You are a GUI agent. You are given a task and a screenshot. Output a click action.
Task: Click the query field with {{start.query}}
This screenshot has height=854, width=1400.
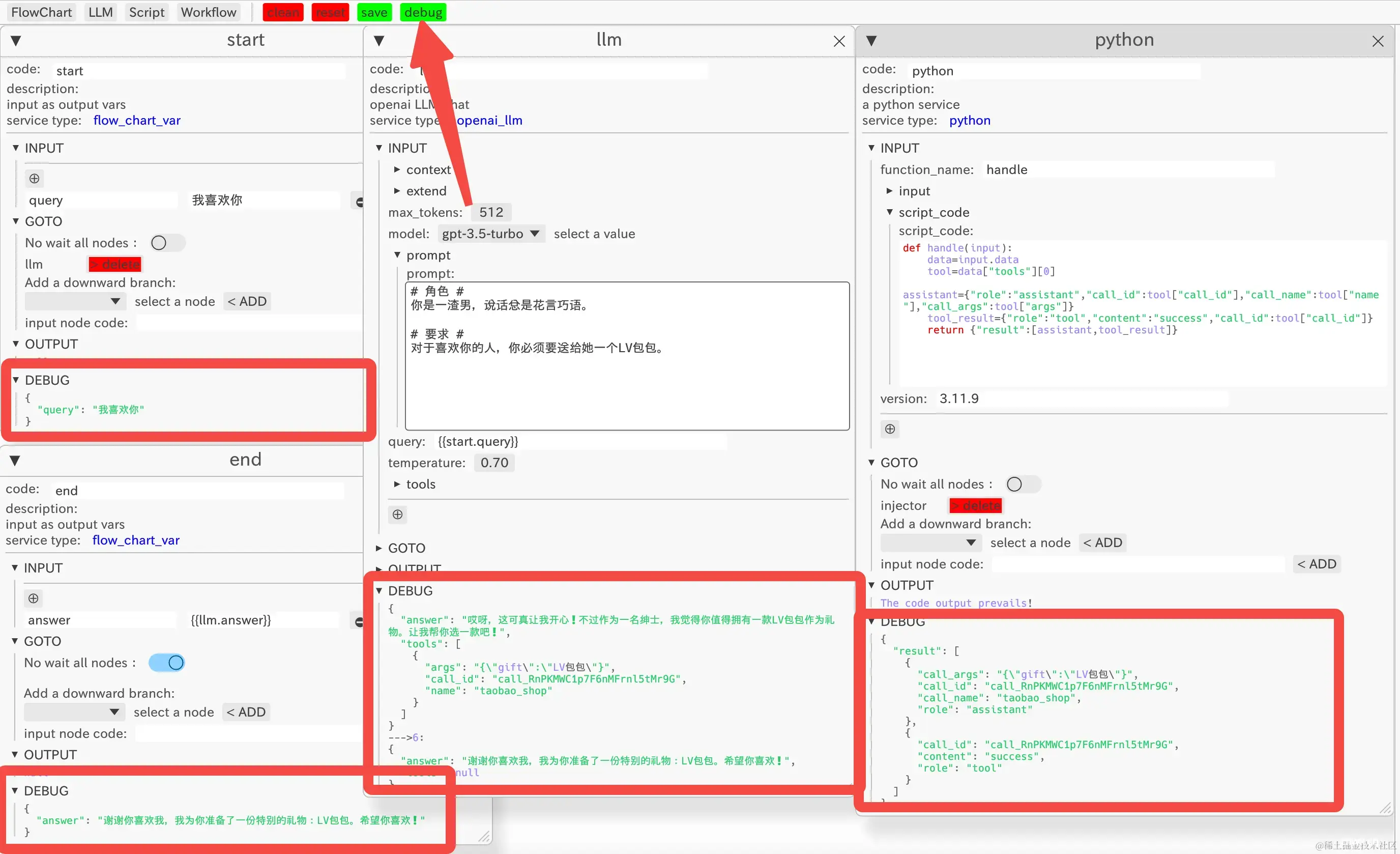[x=581, y=442]
